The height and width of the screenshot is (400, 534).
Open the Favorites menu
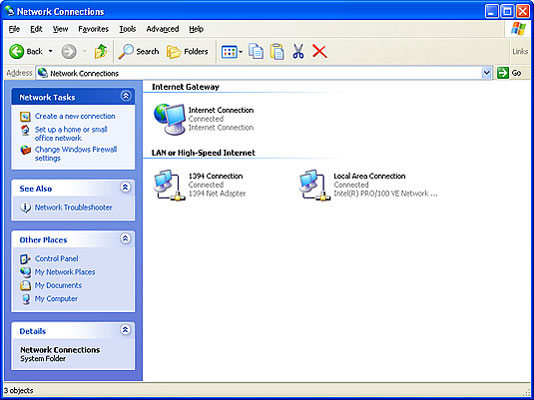point(93,29)
